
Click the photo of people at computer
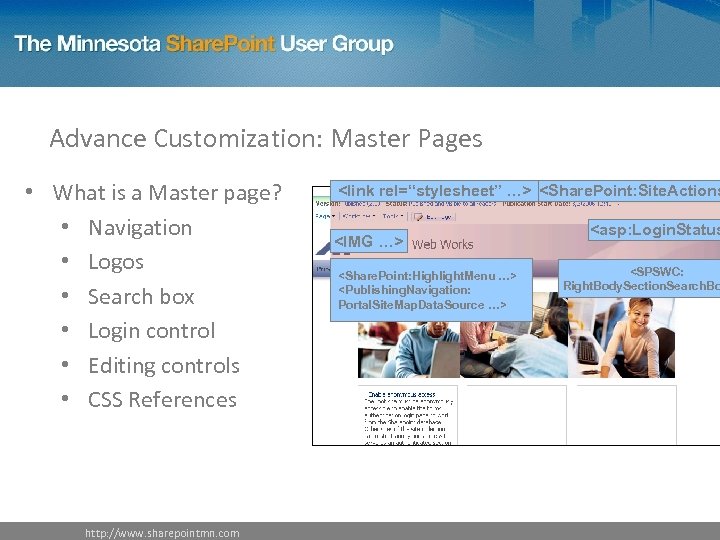514,335
